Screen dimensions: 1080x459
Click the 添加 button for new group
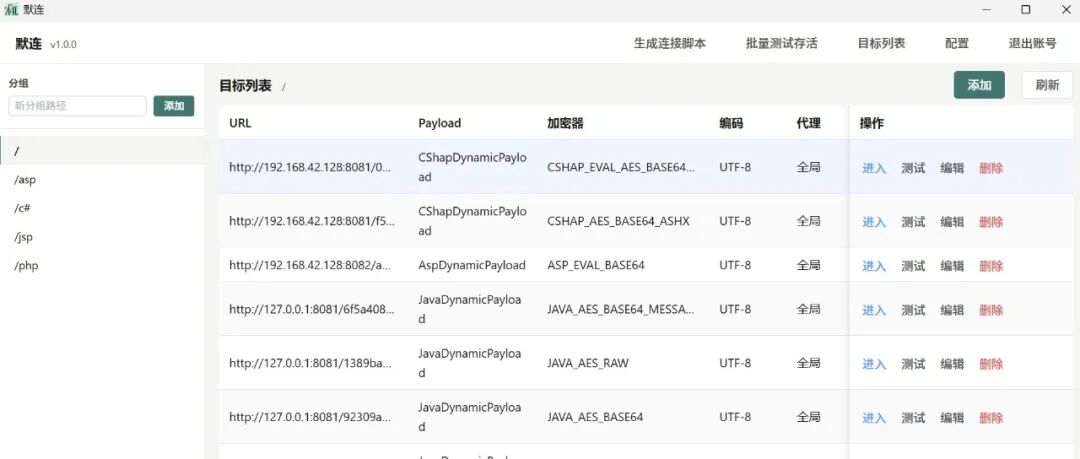pyautogui.click(x=174, y=105)
